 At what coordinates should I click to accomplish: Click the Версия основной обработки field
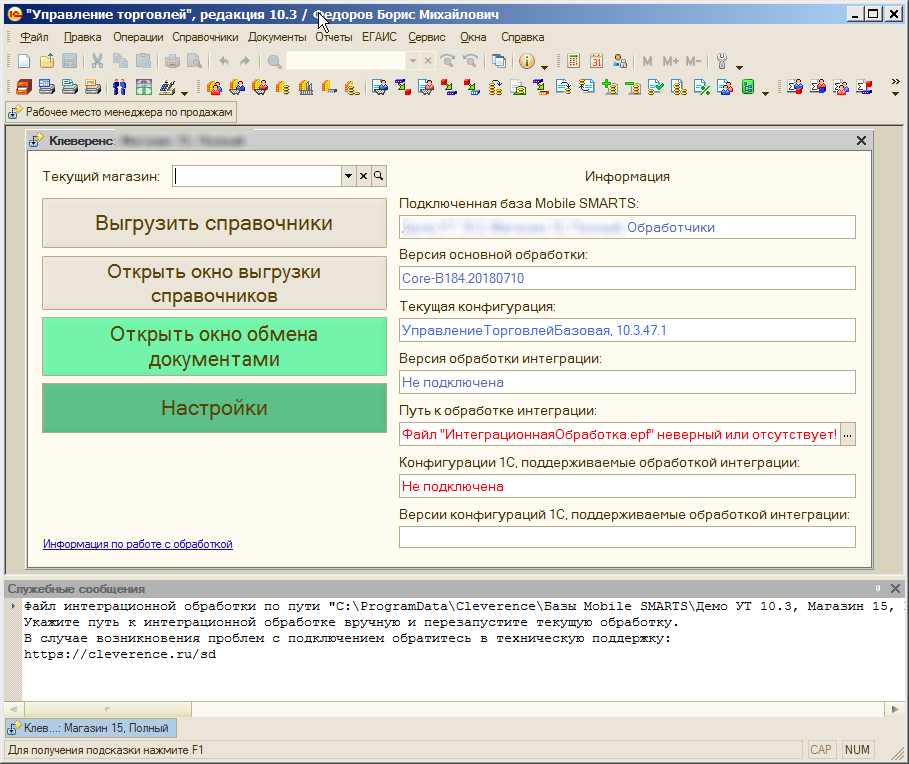point(627,278)
